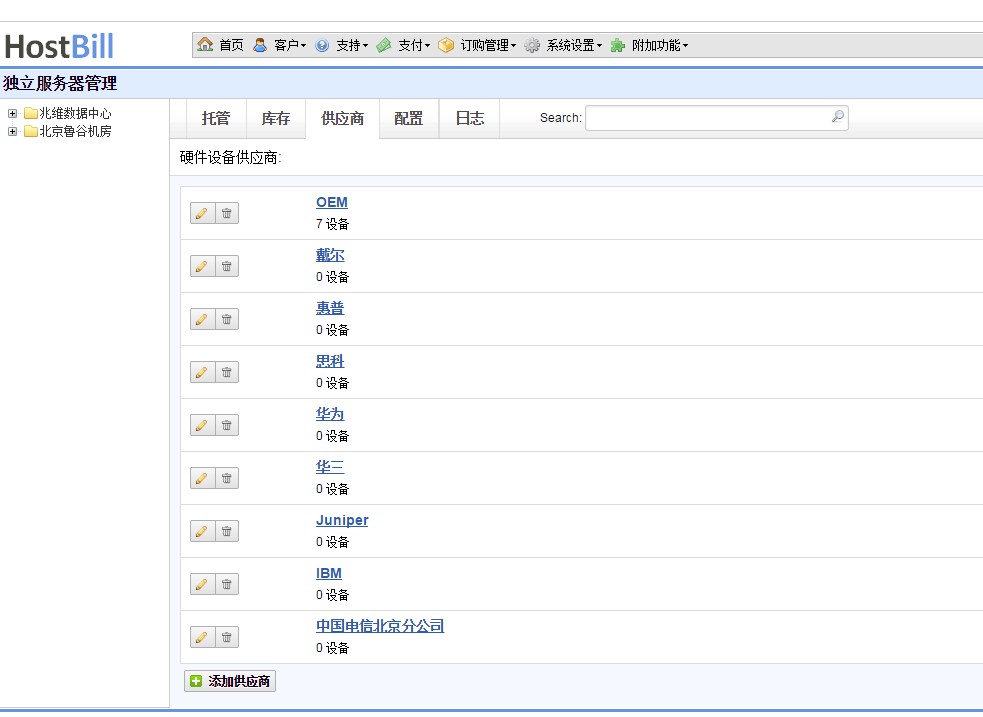Edit IBM supplier via pencil icon

point(202,584)
